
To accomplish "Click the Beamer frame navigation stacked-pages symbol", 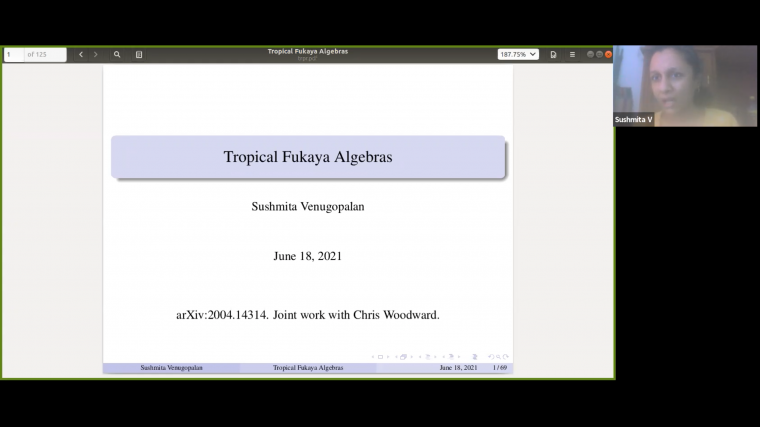I will 403,357.
